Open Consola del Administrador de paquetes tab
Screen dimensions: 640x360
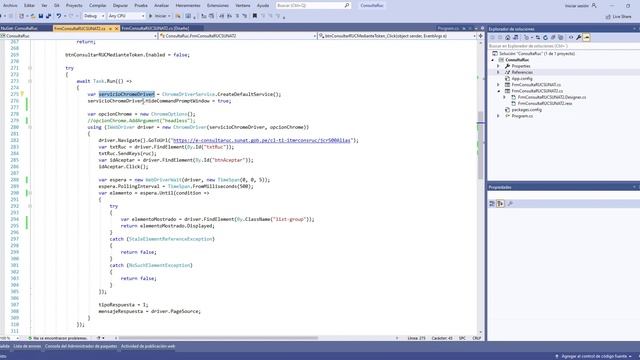point(81,346)
